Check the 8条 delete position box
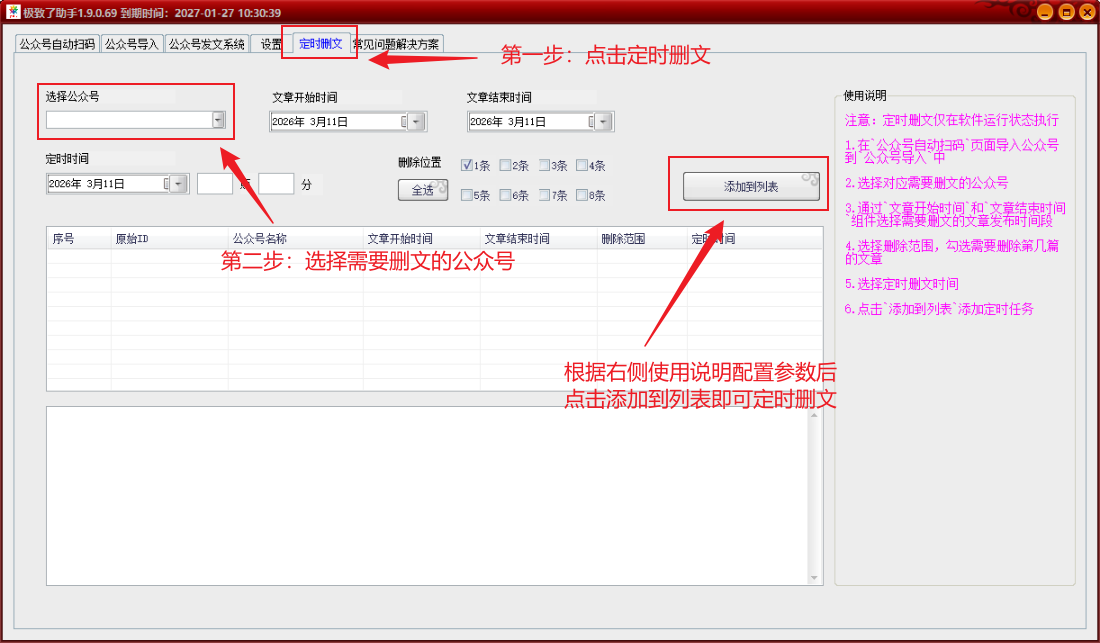Screen dimensions: 1100x643 point(582,196)
